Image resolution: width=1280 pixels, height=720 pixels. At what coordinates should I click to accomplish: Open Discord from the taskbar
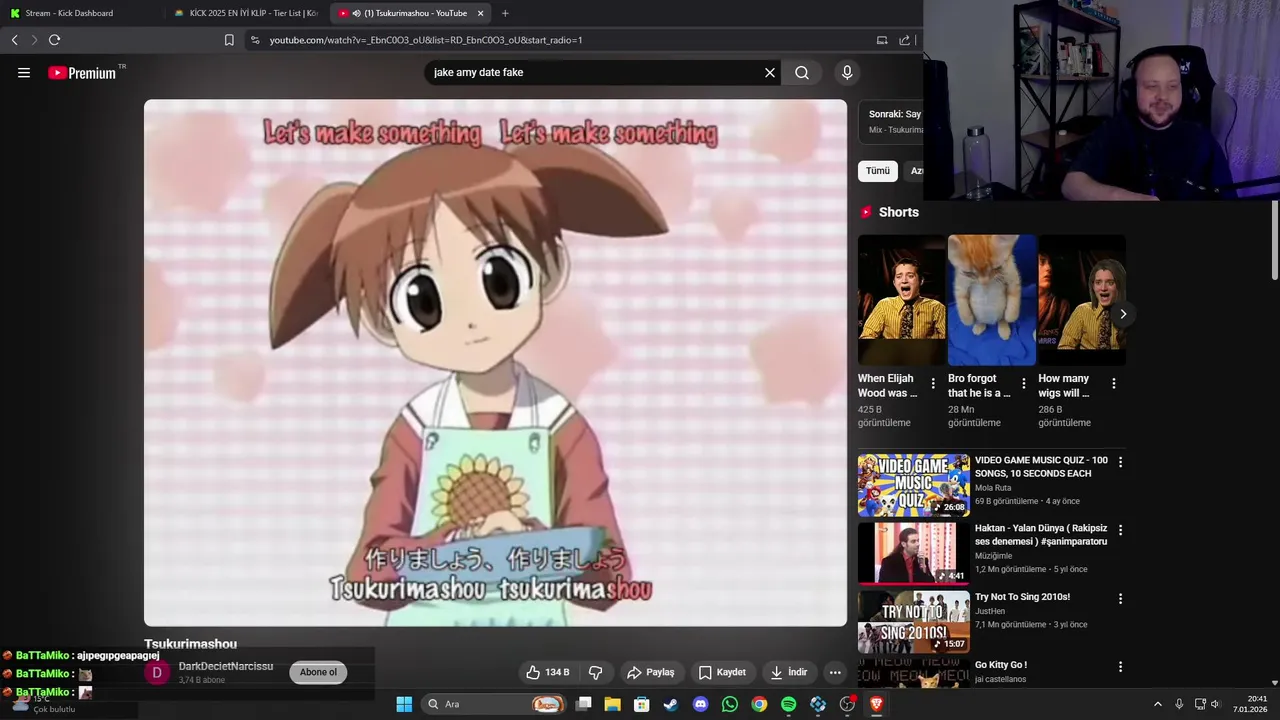click(x=700, y=704)
